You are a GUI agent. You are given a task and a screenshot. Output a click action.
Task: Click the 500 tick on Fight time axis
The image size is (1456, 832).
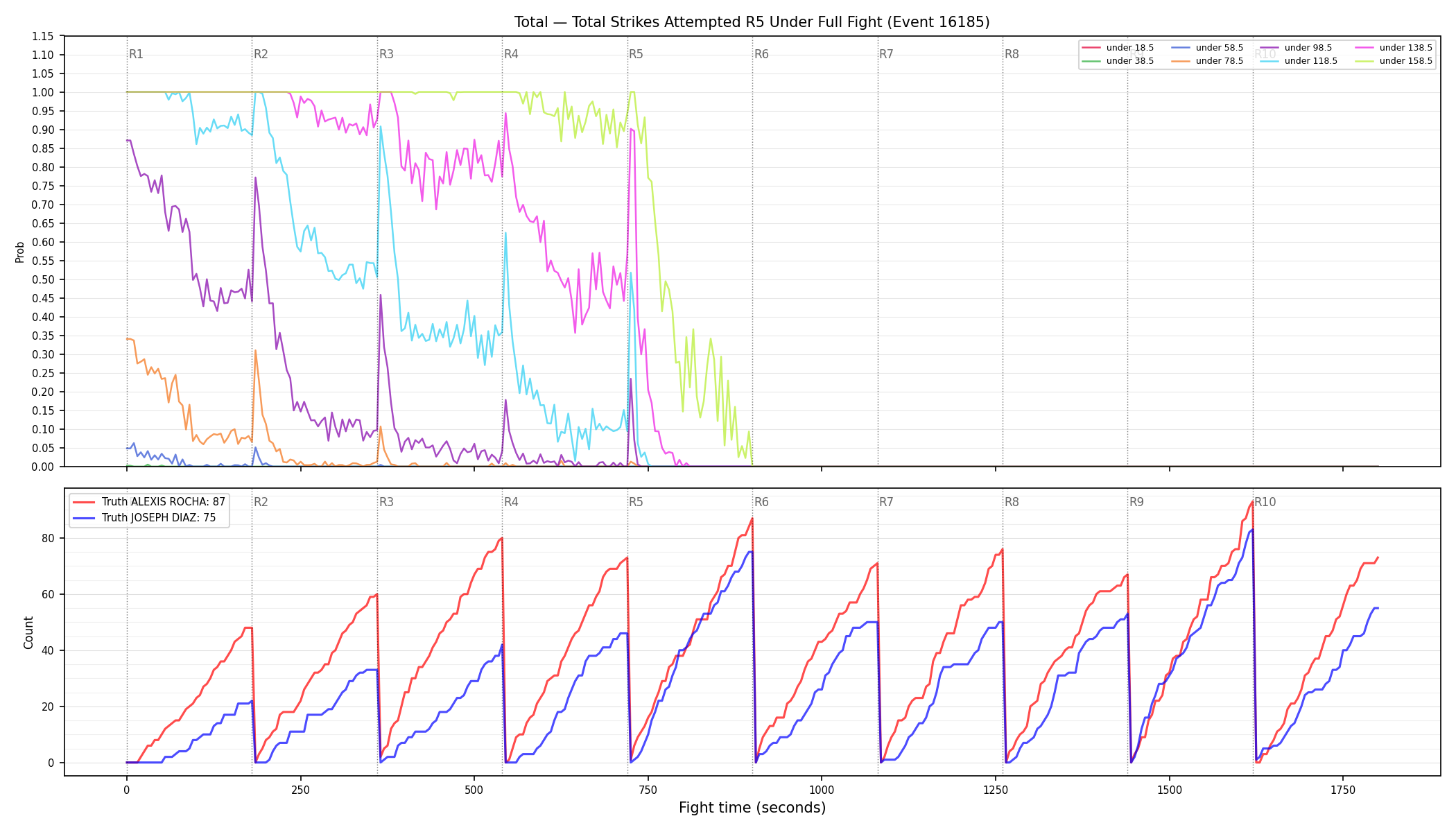pyautogui.click(x=474, y=790)
